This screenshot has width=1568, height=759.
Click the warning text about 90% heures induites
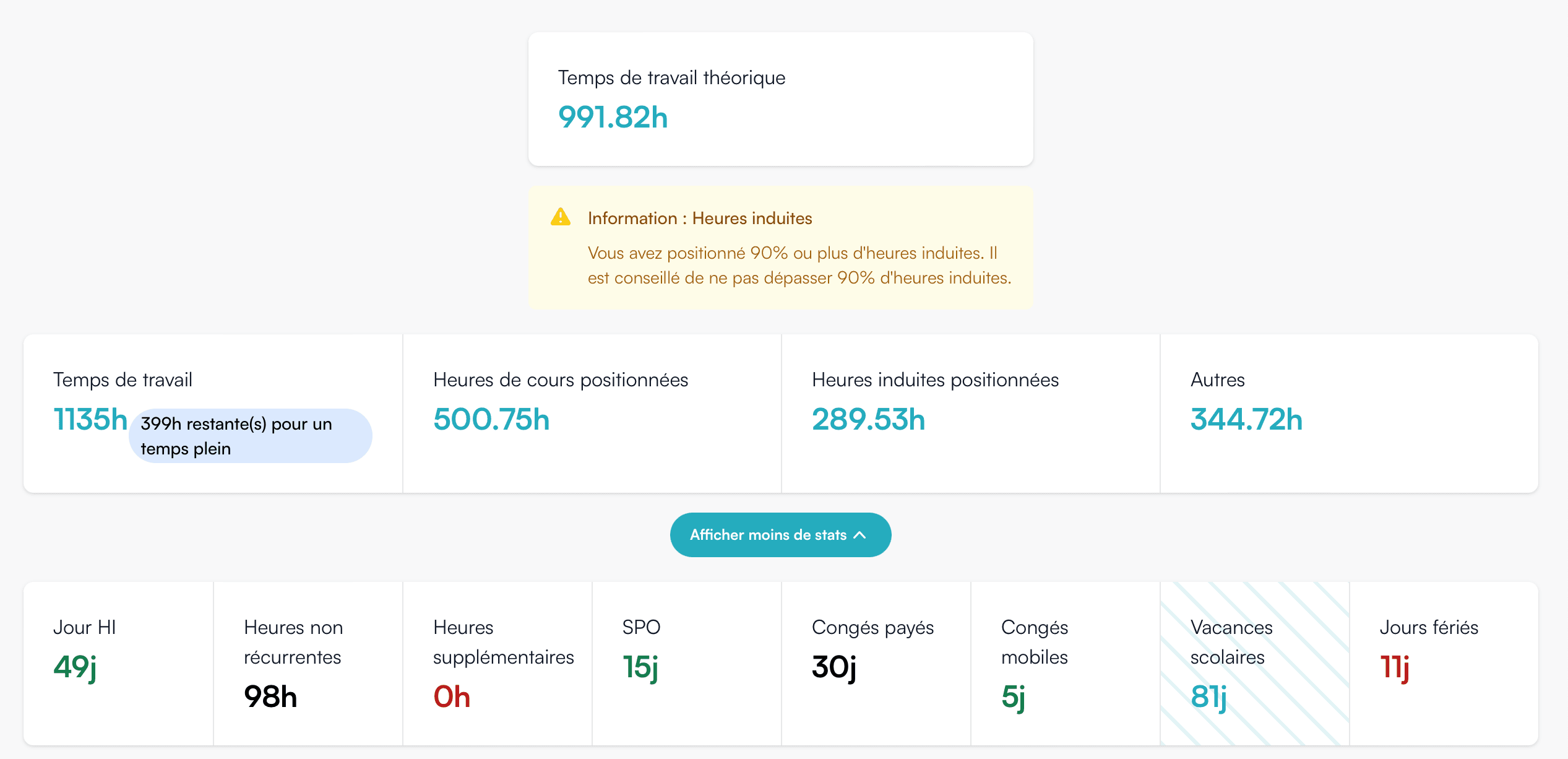tap(799, 266)
